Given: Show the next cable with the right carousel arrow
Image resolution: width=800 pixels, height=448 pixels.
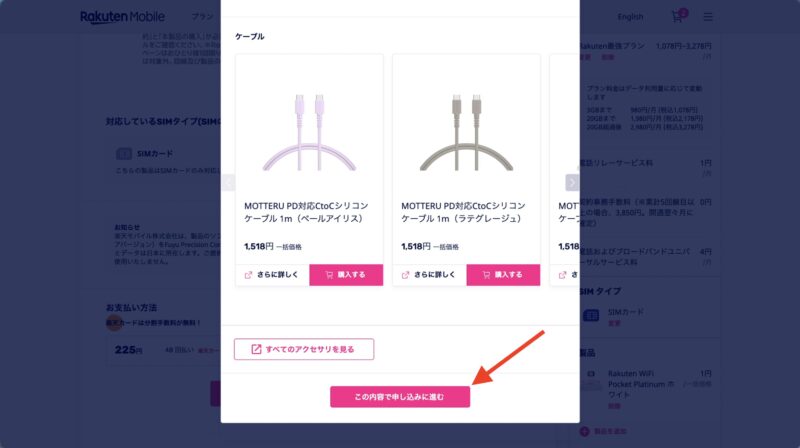Looking at the screenshot, I should 572,182.
